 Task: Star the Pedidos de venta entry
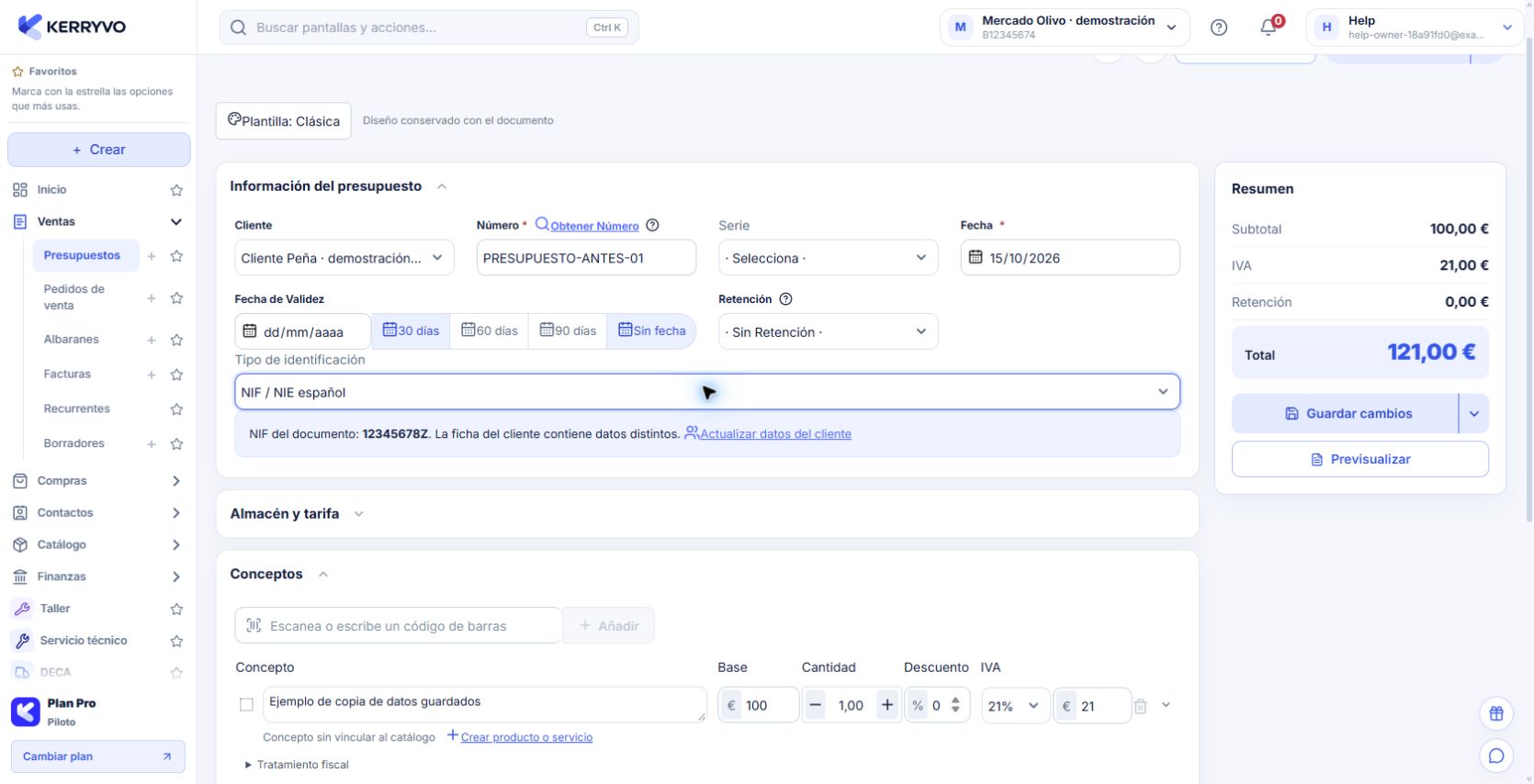[176, 297]
